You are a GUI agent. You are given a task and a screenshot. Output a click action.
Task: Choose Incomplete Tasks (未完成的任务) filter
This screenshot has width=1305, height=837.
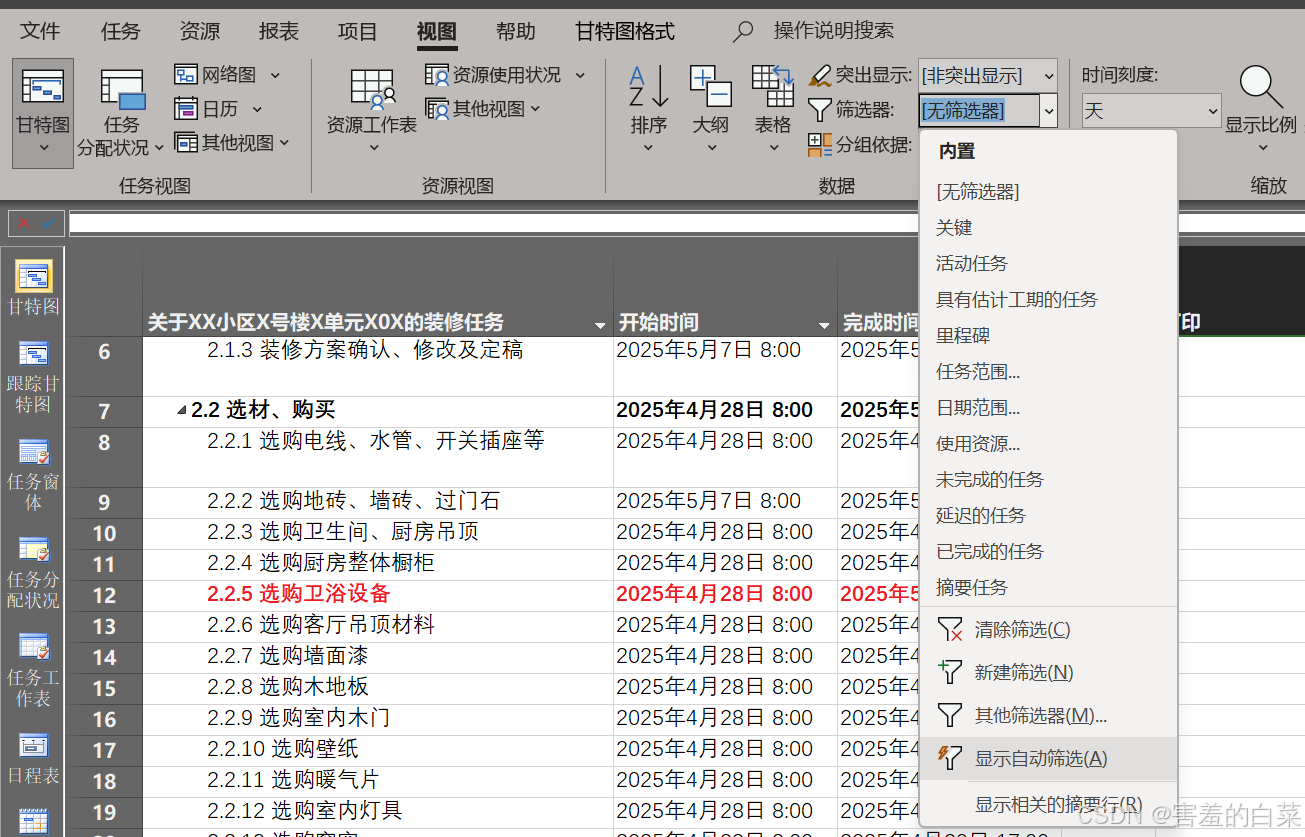coord(1048,480)
